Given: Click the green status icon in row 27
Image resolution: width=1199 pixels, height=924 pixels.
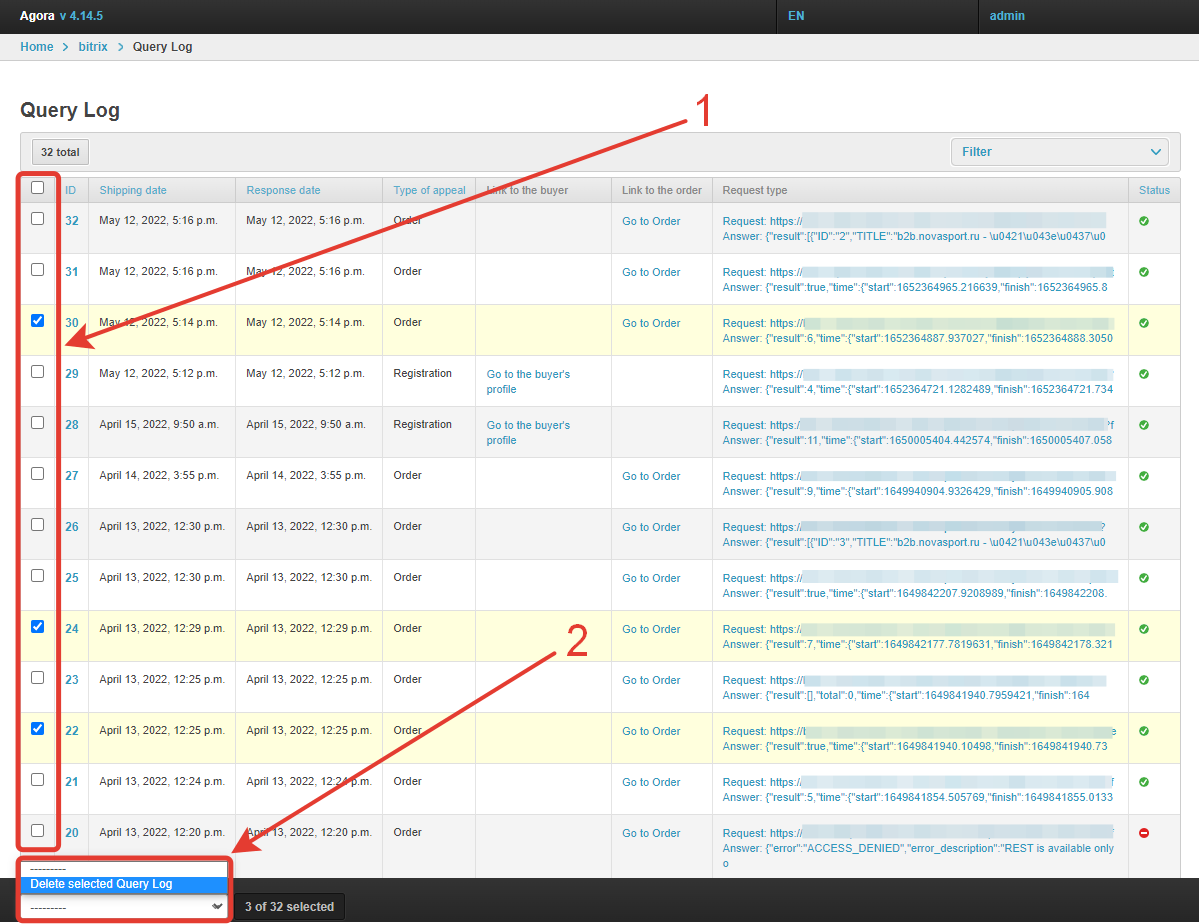Looking at the screenshot, I should (x=1143, y=476).
